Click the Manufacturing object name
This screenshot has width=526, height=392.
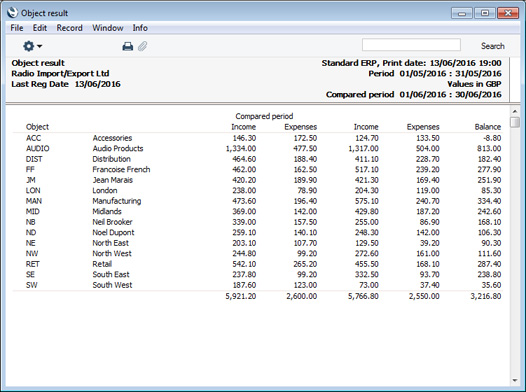tap(117, 201)
